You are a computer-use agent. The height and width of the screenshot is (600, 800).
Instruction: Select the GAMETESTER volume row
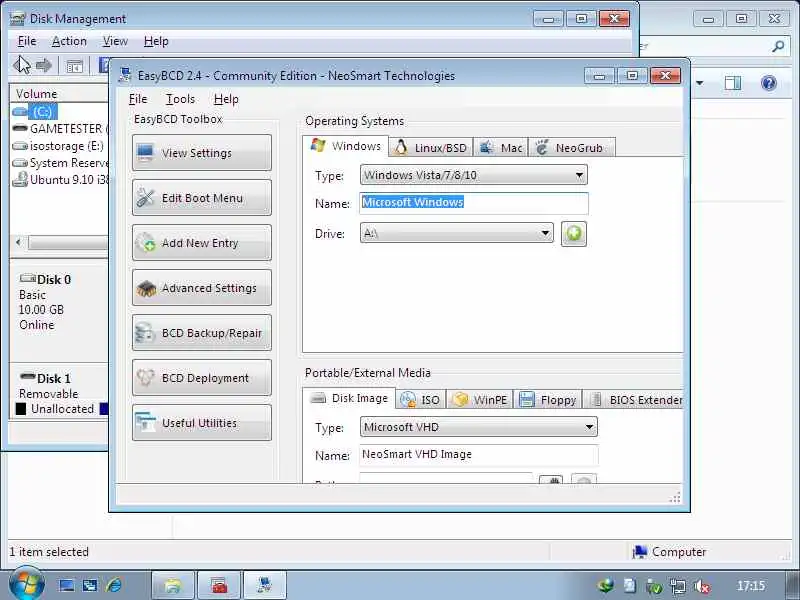point(59,129)
